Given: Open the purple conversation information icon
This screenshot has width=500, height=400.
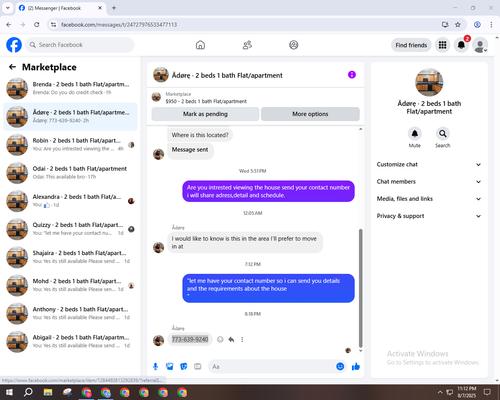Looking at the screenshot, I should 352,75.
